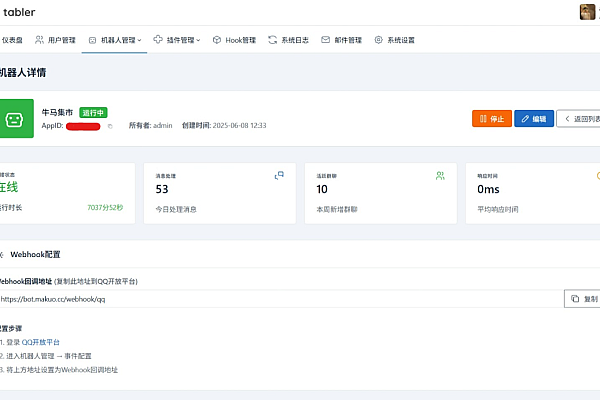Open the 系统设置 settings tab
Viewport: 600px width, 400px height.
tap(394, 40)
